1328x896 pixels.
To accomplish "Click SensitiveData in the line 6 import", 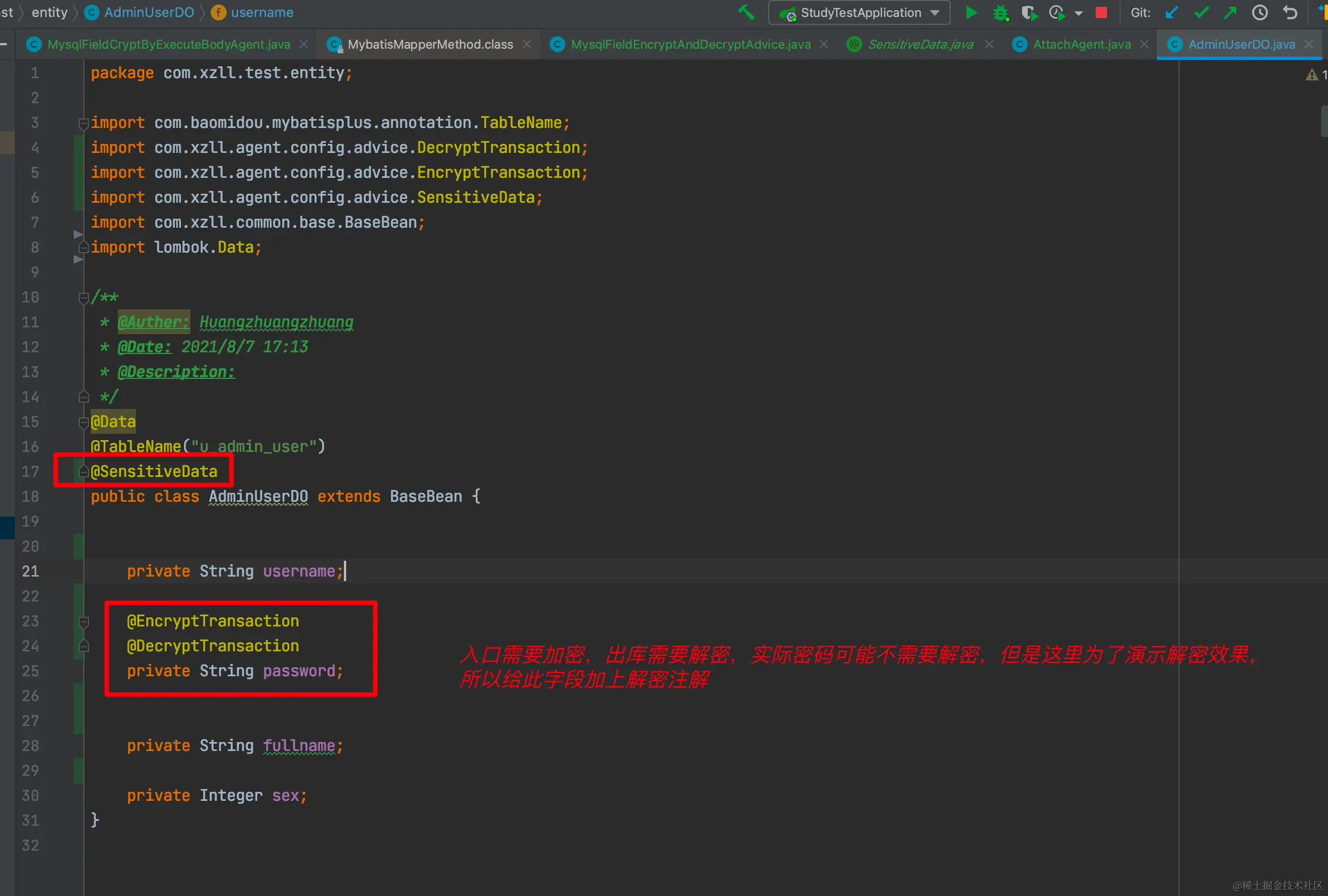I will [475, 198].
